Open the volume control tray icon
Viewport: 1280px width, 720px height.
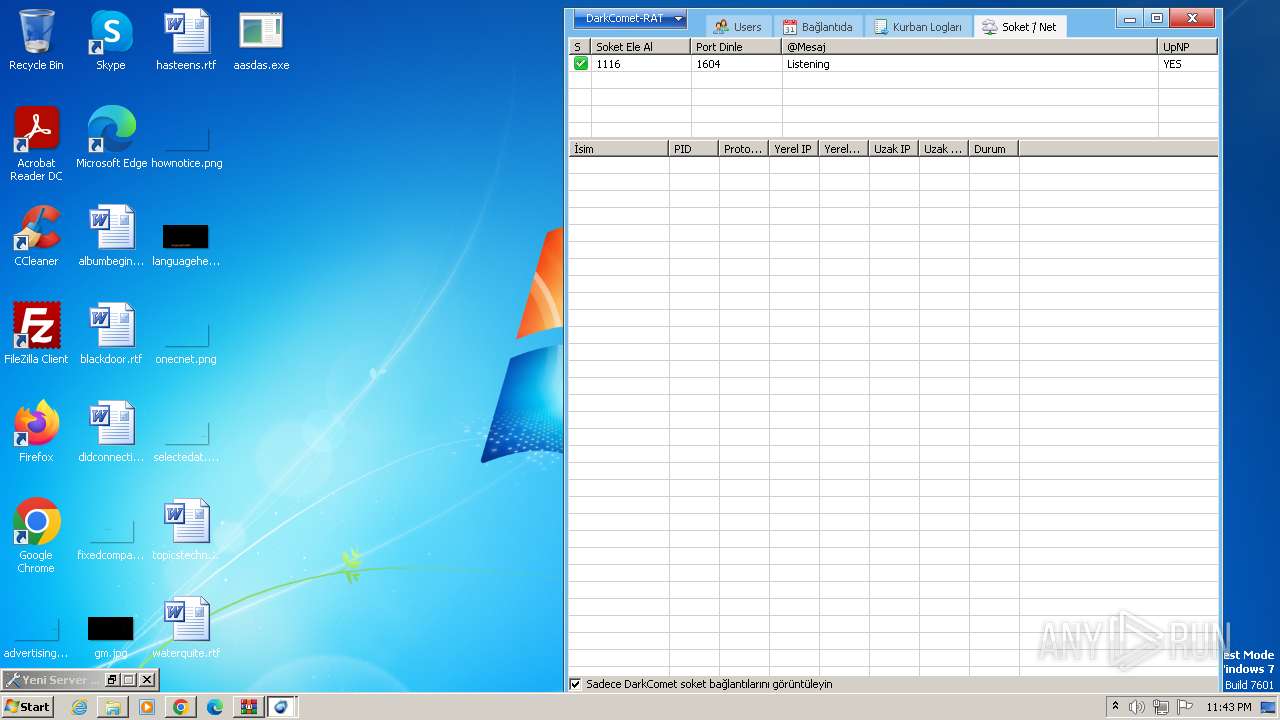pyautogui.click(x=1137, y=707)
